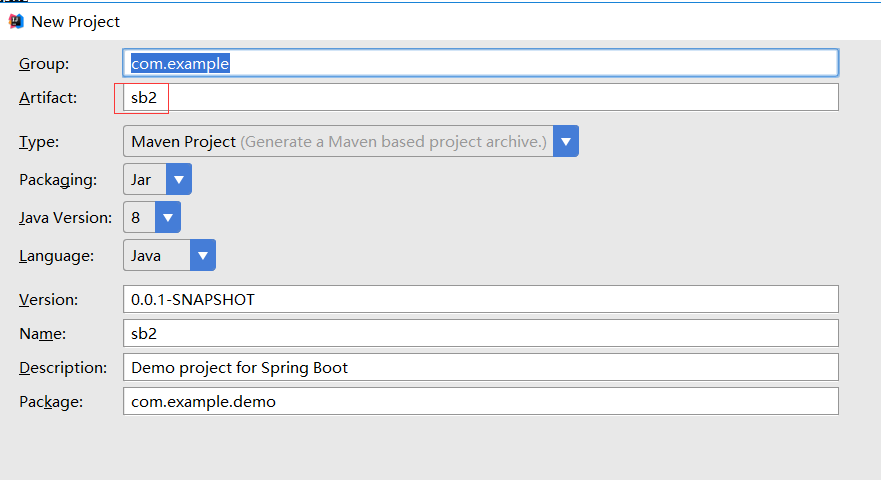
Task: Click the Name input field
Action: [481, 333]
